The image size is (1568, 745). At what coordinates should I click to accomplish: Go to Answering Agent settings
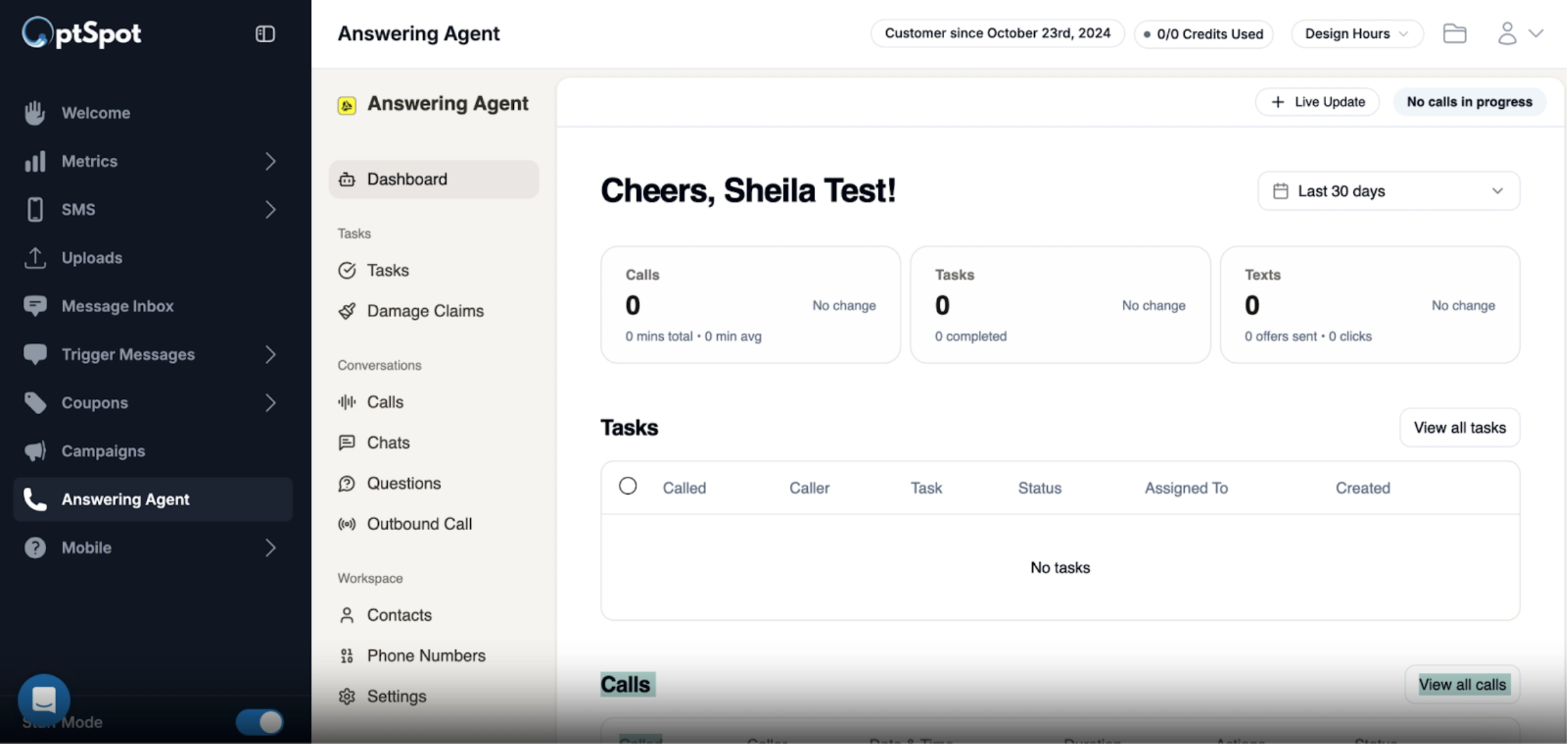click(x=396, y=695)
